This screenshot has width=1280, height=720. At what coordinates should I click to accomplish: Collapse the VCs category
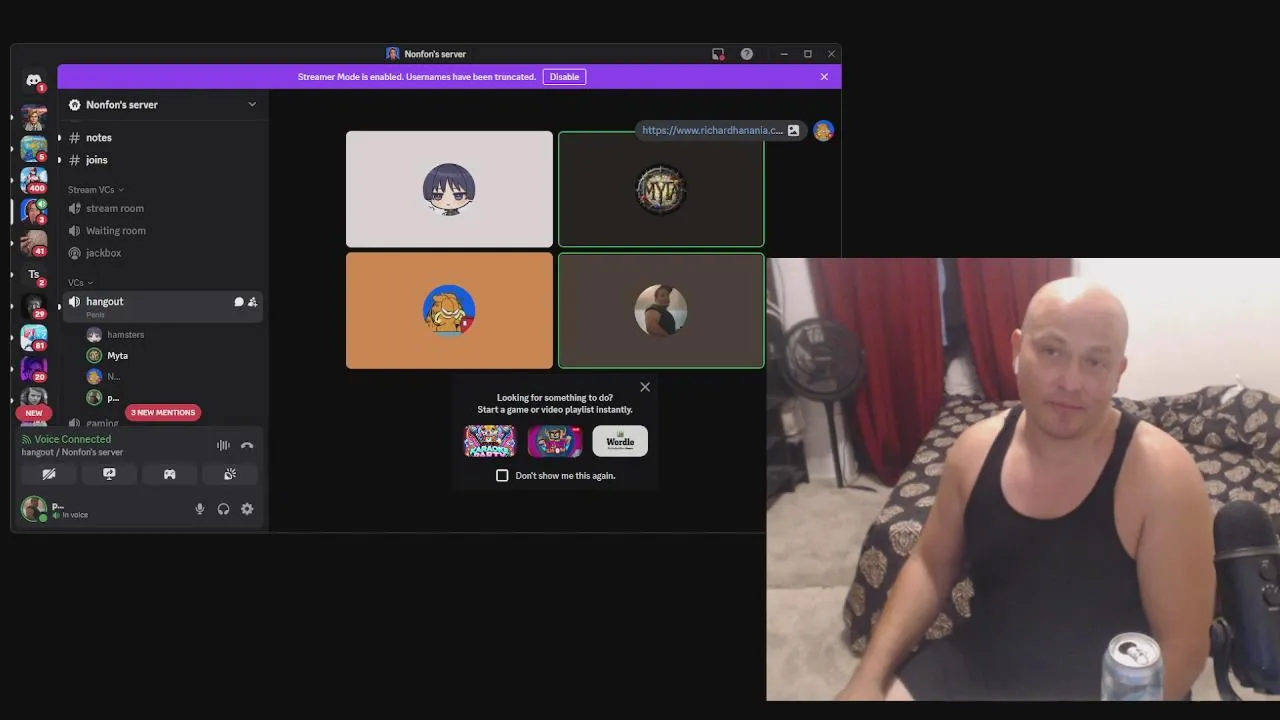(80, 283)
